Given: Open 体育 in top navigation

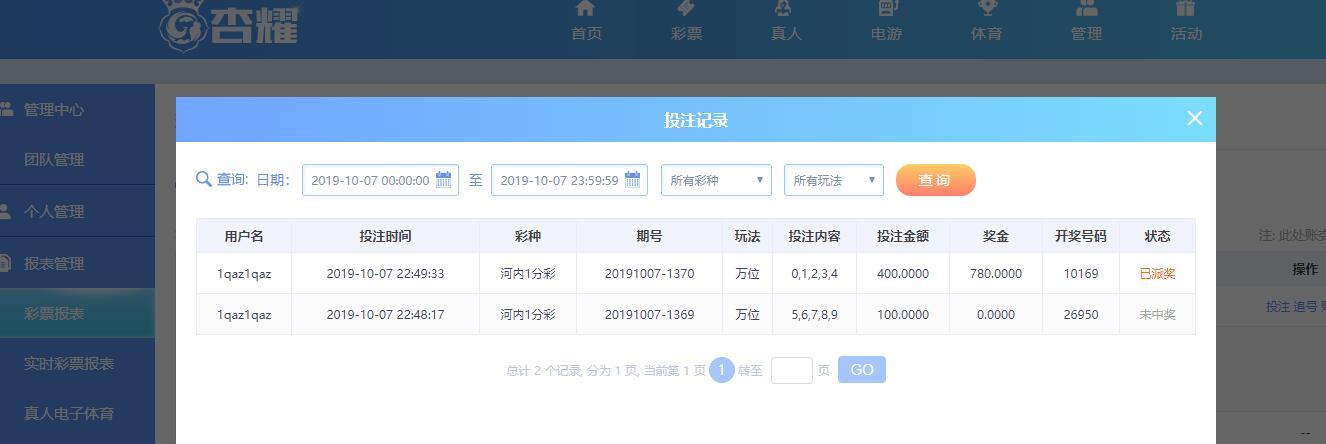Looking at the screenshot, I should point(986,33).
